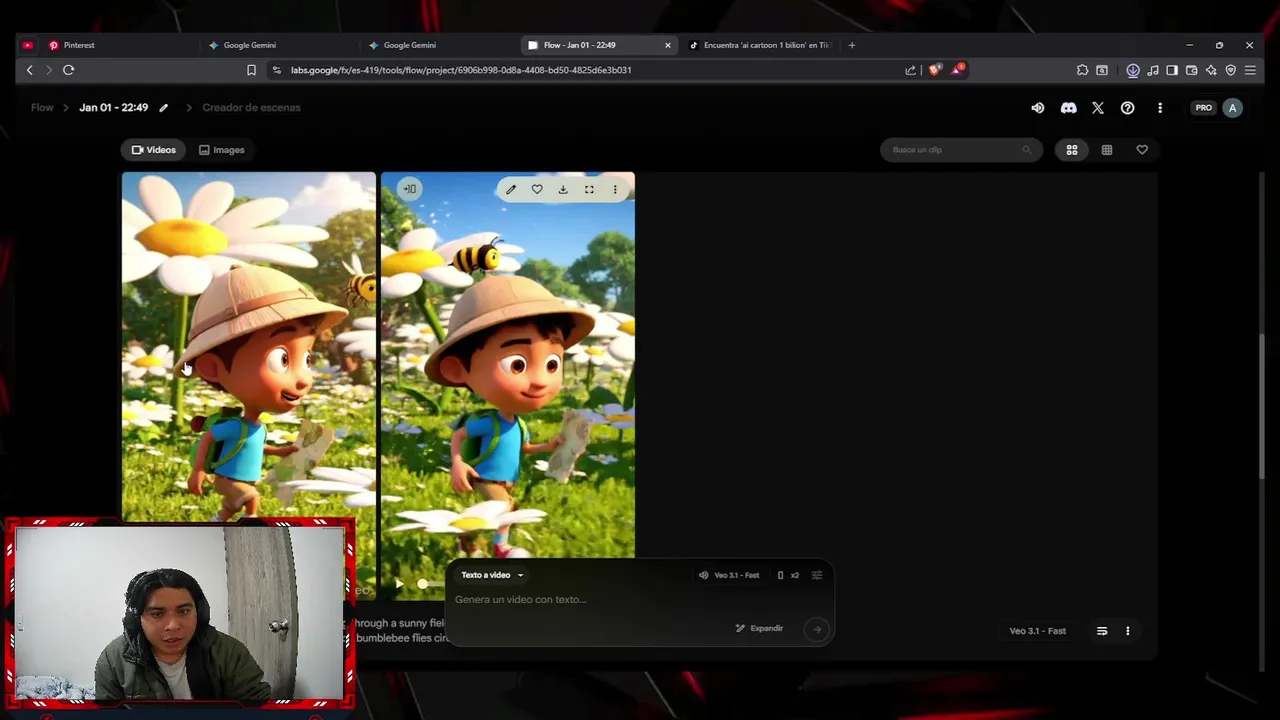Open Leo AI sparkle icon

click(x=1211, y=70)
